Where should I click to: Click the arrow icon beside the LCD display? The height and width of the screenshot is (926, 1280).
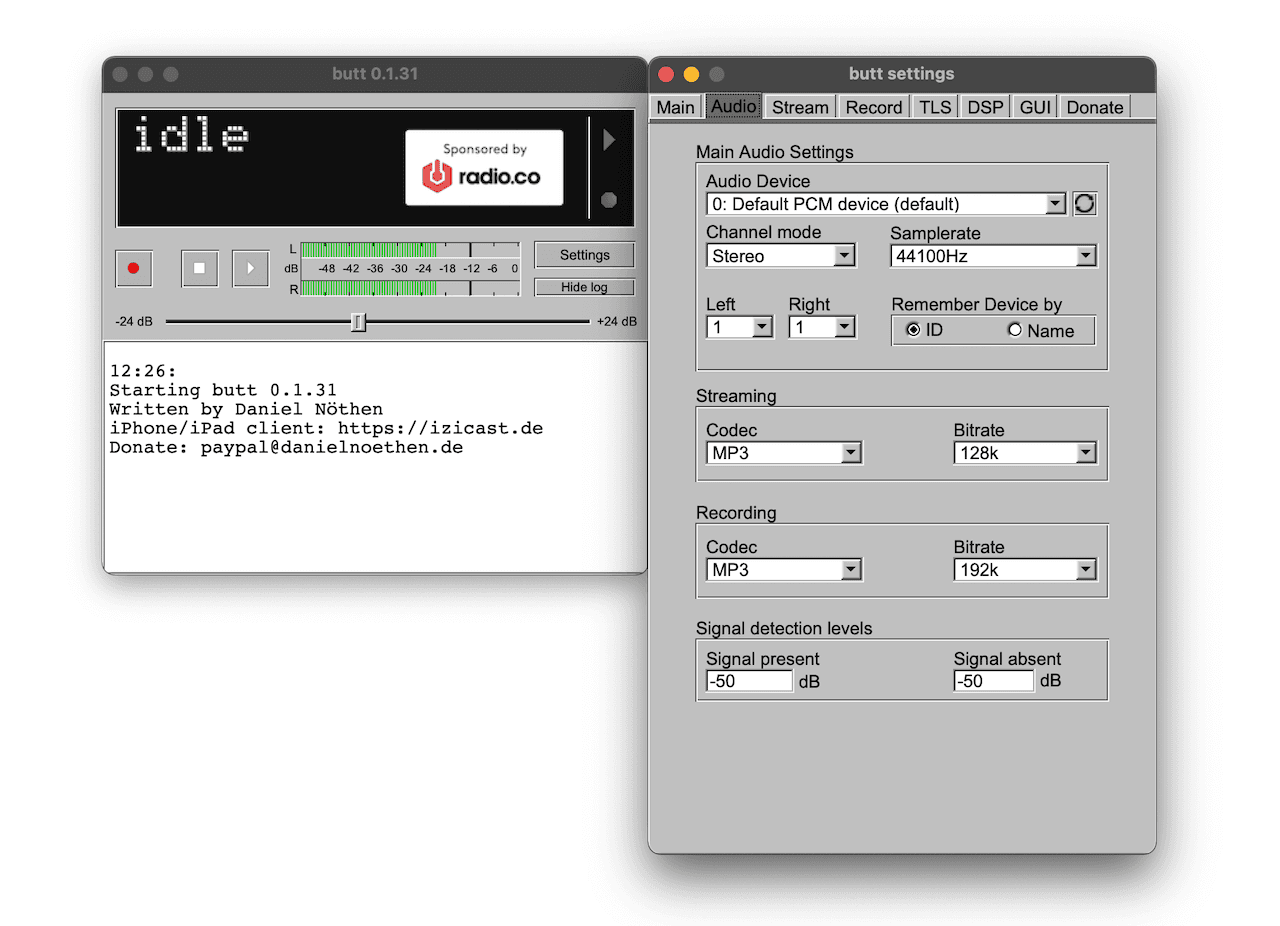(608, 141)
